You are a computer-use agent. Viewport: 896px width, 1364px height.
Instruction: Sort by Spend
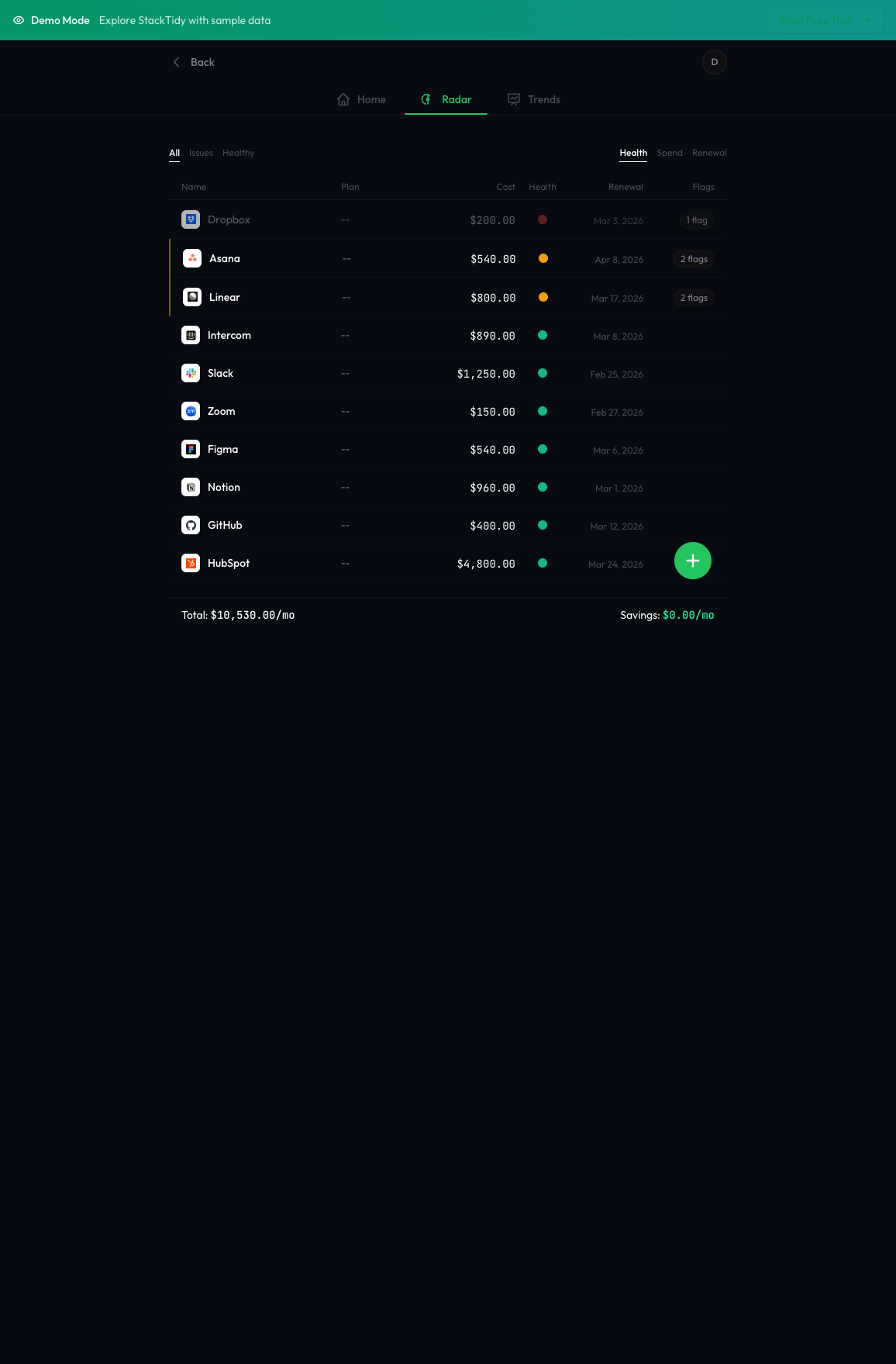point(670,153)
